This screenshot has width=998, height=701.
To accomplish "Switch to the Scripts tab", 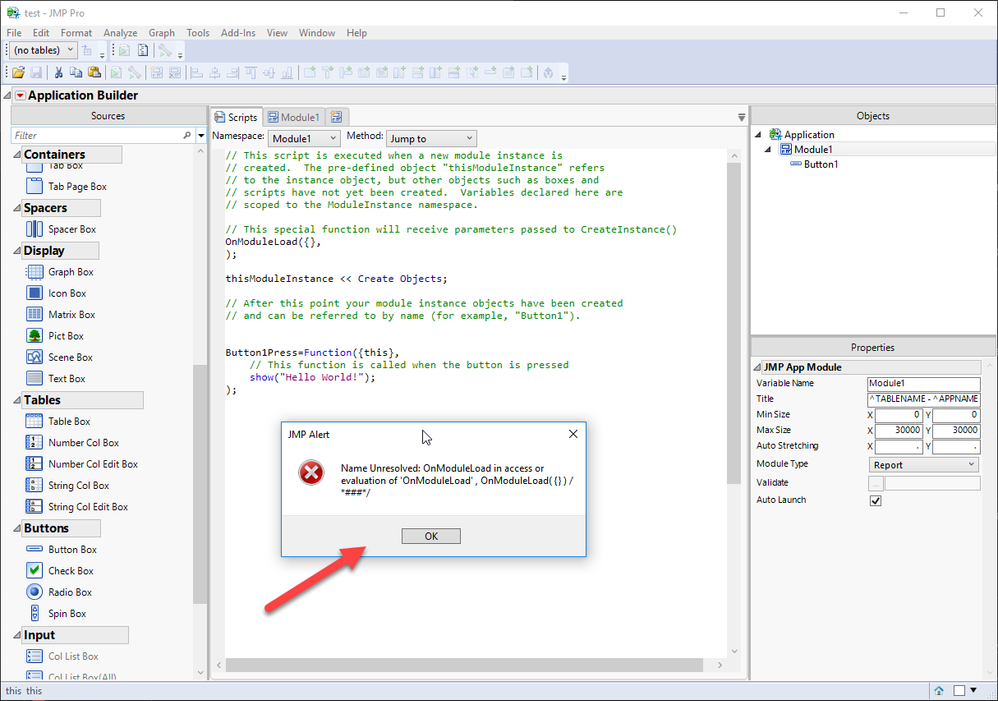I will click(236, 117).
